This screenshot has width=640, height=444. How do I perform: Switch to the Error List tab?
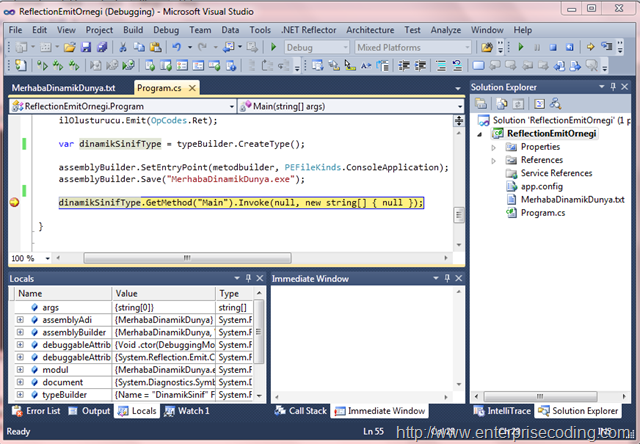[37, 411]
